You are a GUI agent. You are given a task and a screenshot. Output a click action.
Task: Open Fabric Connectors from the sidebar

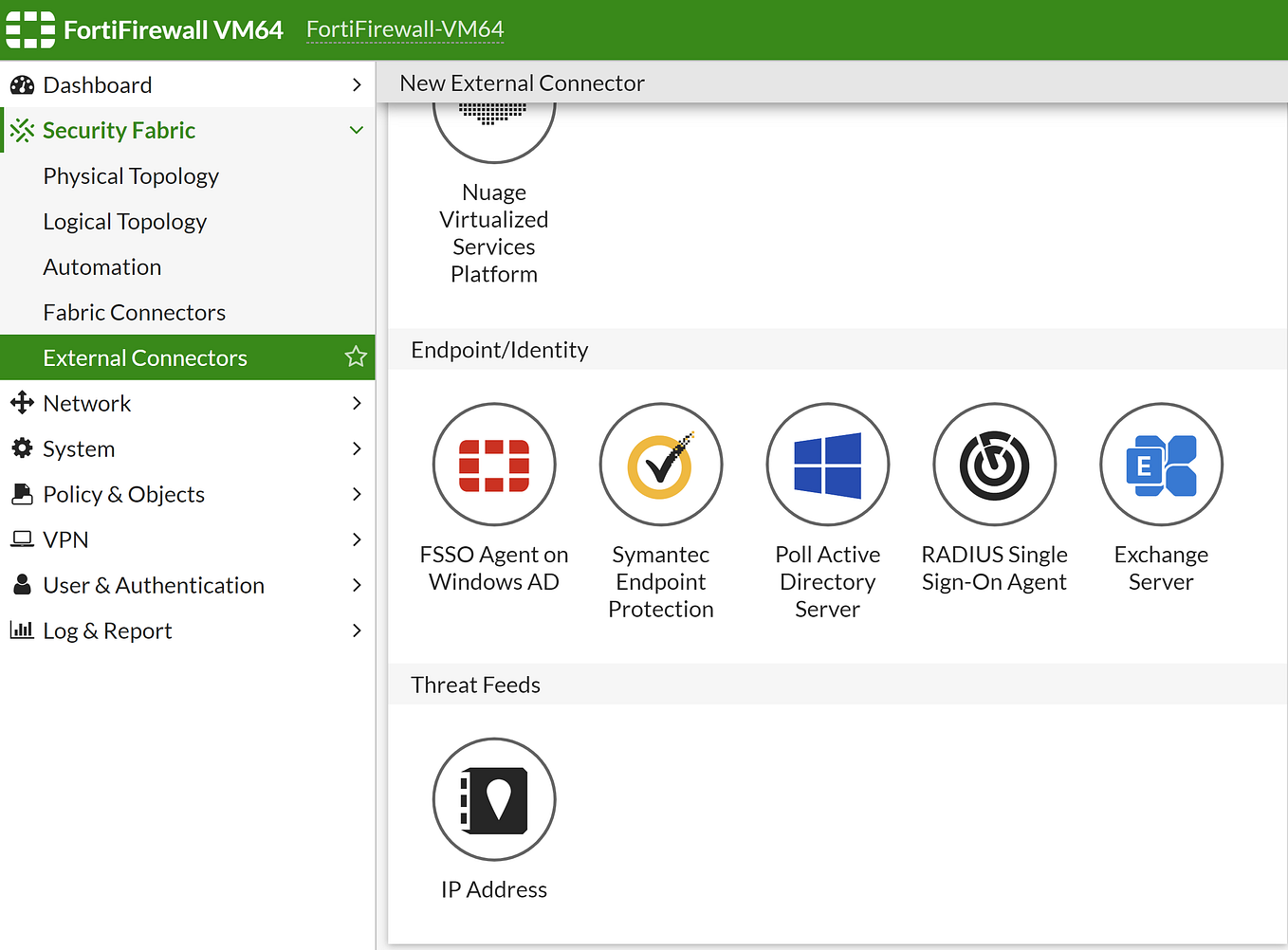(134, 312)
